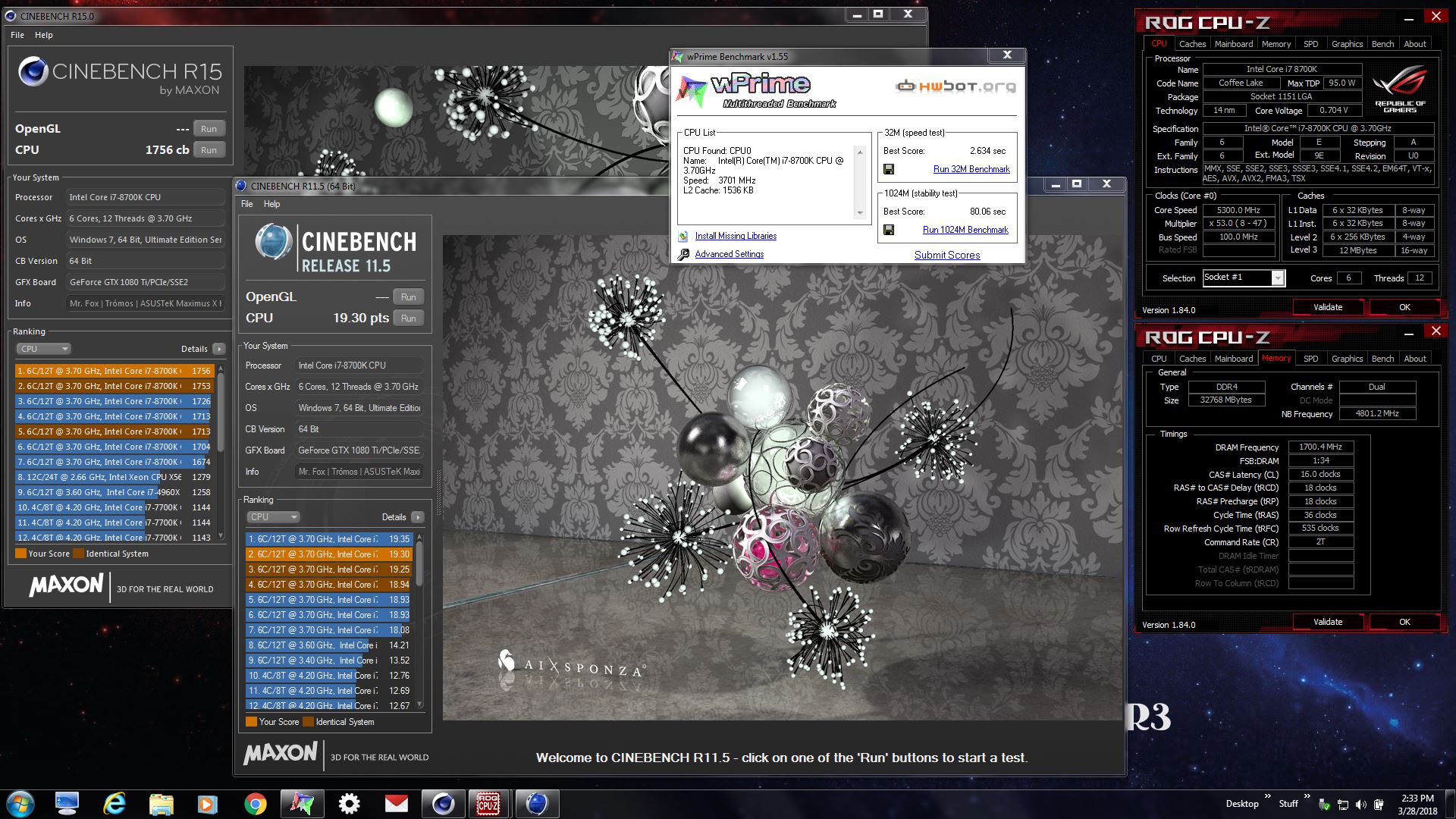Click the volume speaker tray icon

coord(1361,805)
